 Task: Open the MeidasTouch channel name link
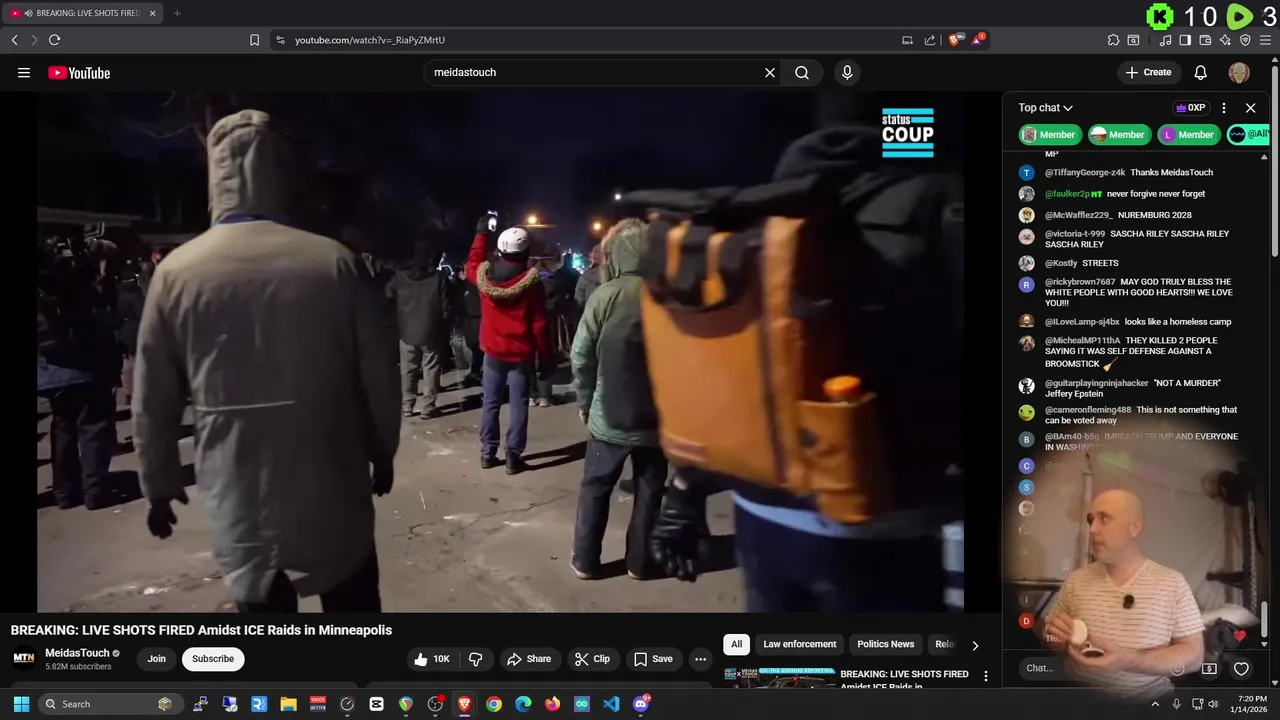point(77,653)
